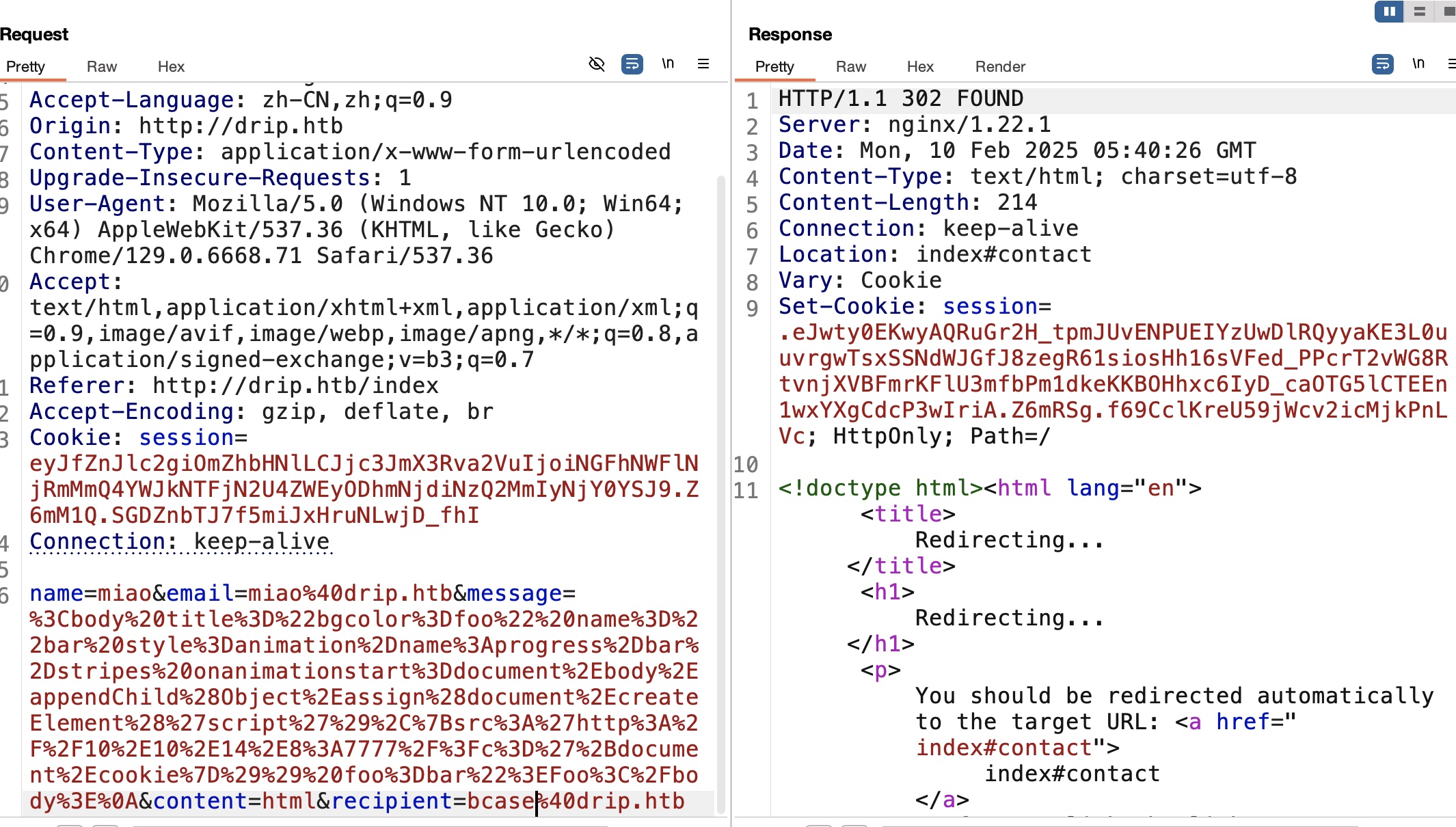Select top-bottom split layout icon
The width and height of the screenshot is (1456, 827).
(1419, 12)
